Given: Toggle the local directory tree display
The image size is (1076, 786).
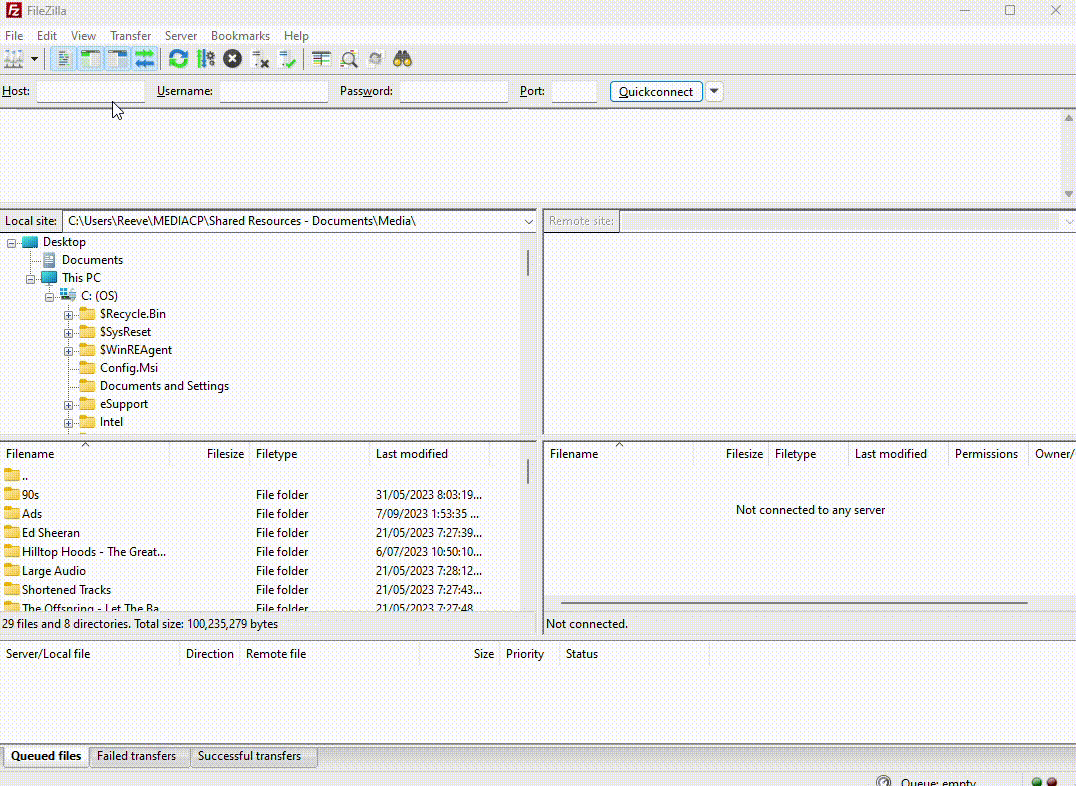Looking at the screenshot, I should pyautogui.click(x=90, y=59).
